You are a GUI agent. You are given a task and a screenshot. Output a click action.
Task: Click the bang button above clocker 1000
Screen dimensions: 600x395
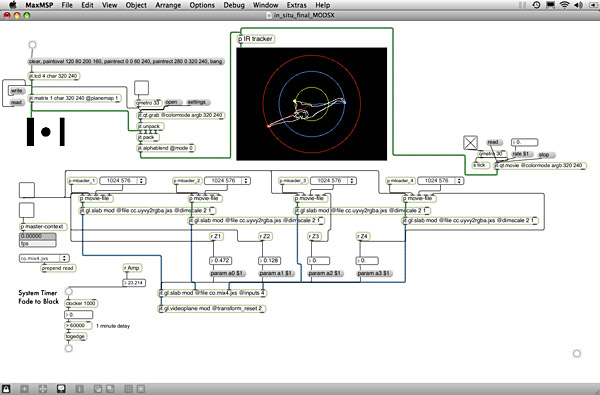tap(68, 292)
